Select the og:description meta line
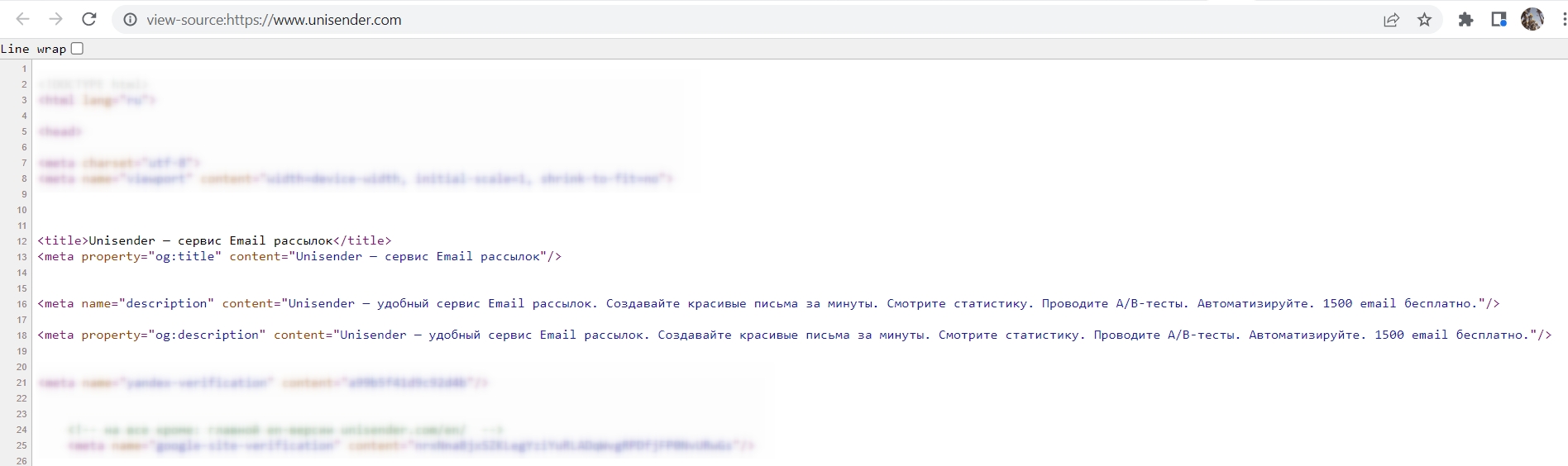Image resolution: width=1568 pixels, height=466 pixels. point(794,335)
